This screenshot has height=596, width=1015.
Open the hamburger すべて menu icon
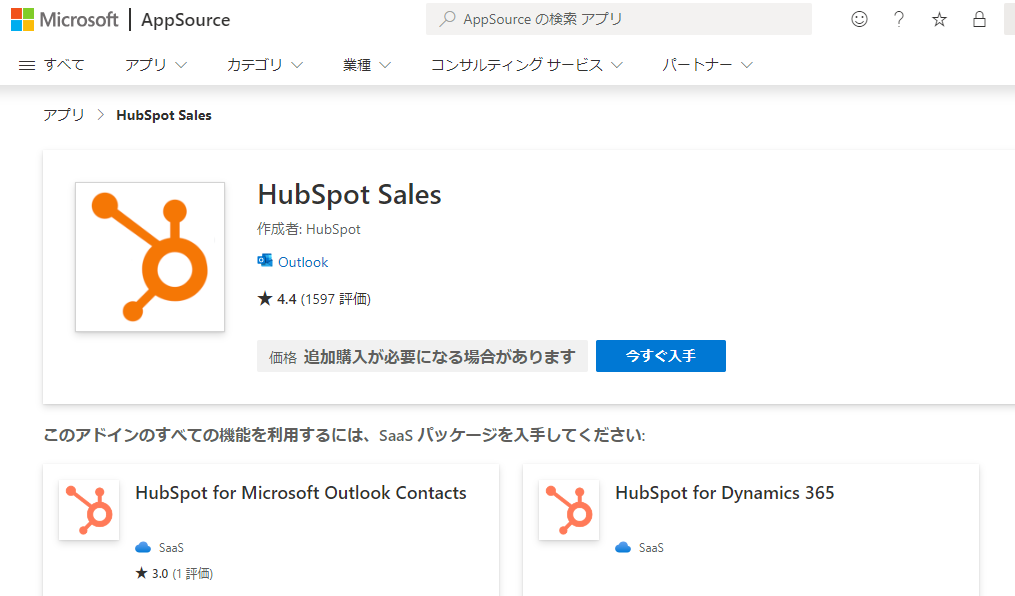click(x=27, y=65)
